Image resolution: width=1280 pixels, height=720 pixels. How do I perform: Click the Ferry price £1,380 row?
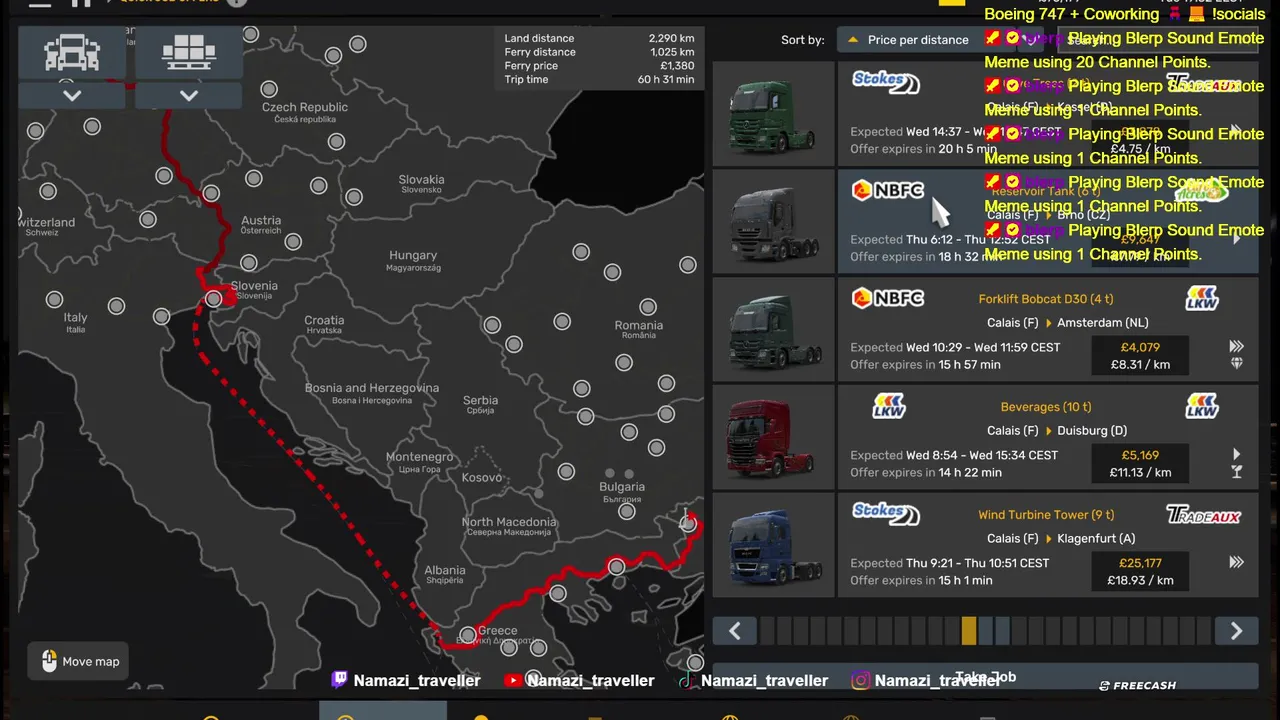599,66
